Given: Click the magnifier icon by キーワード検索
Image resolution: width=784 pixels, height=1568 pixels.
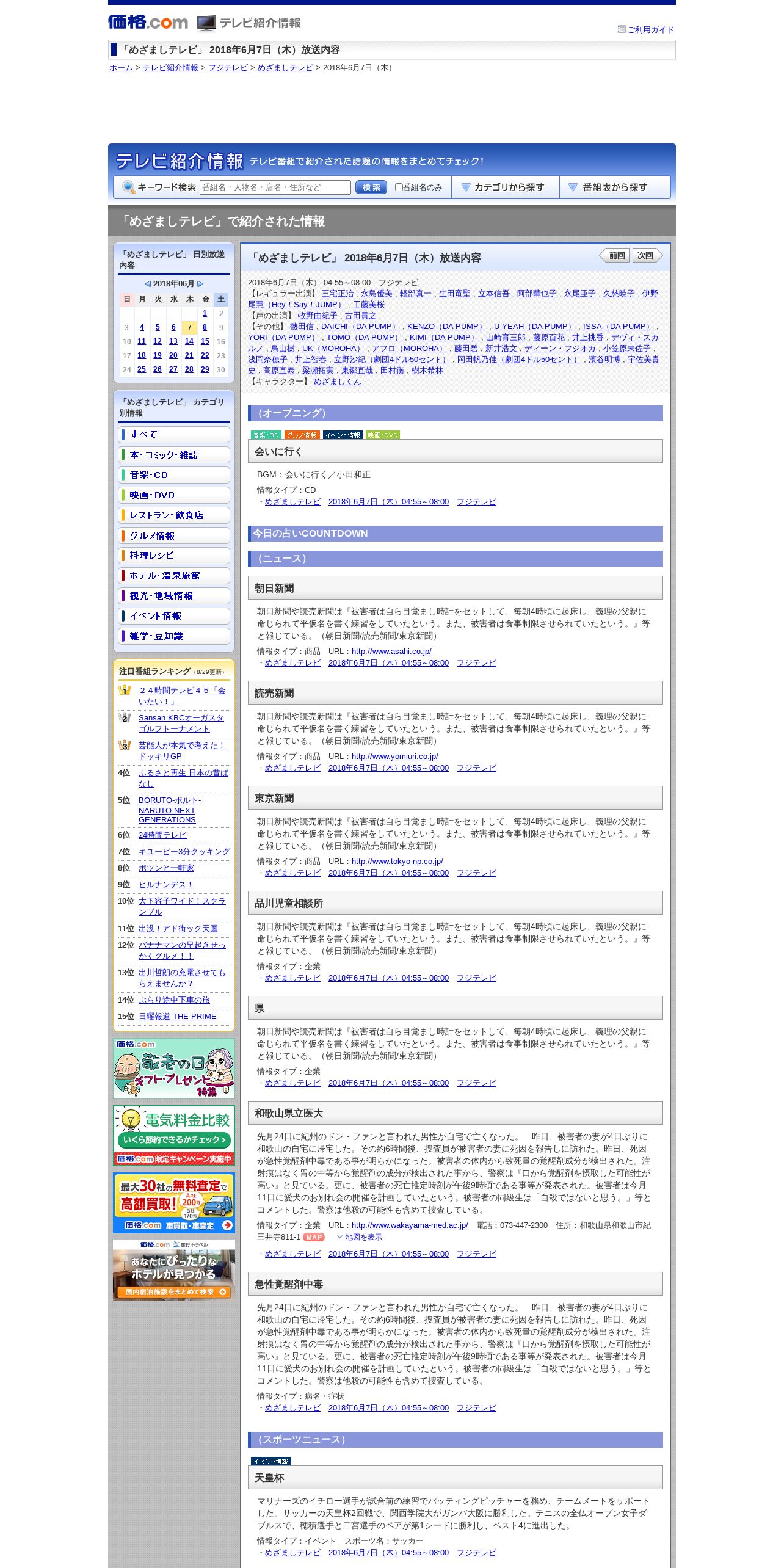Looking at the screenshot, I should tap(129, 187).
